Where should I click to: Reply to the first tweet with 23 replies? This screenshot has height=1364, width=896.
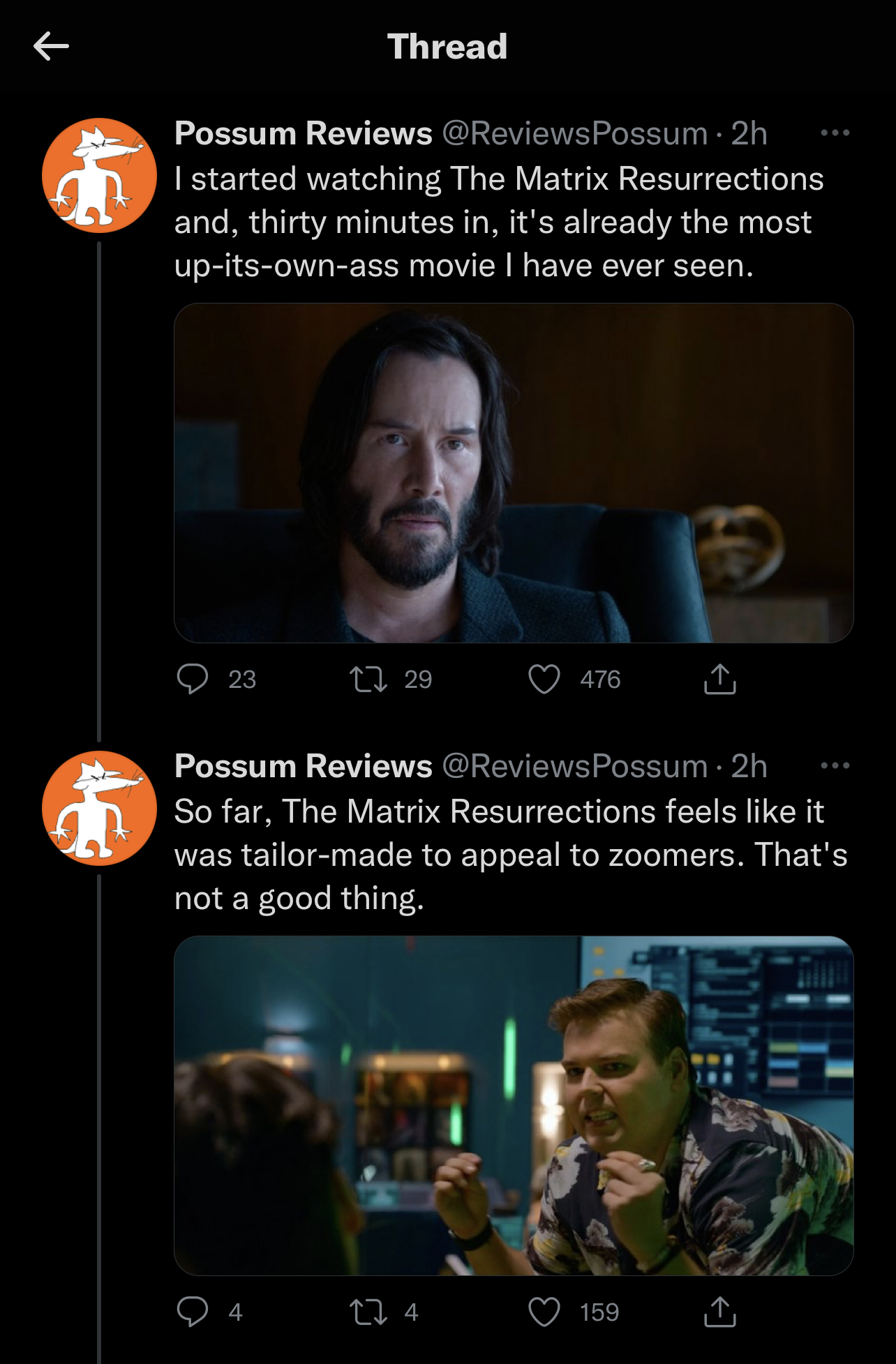193,679
